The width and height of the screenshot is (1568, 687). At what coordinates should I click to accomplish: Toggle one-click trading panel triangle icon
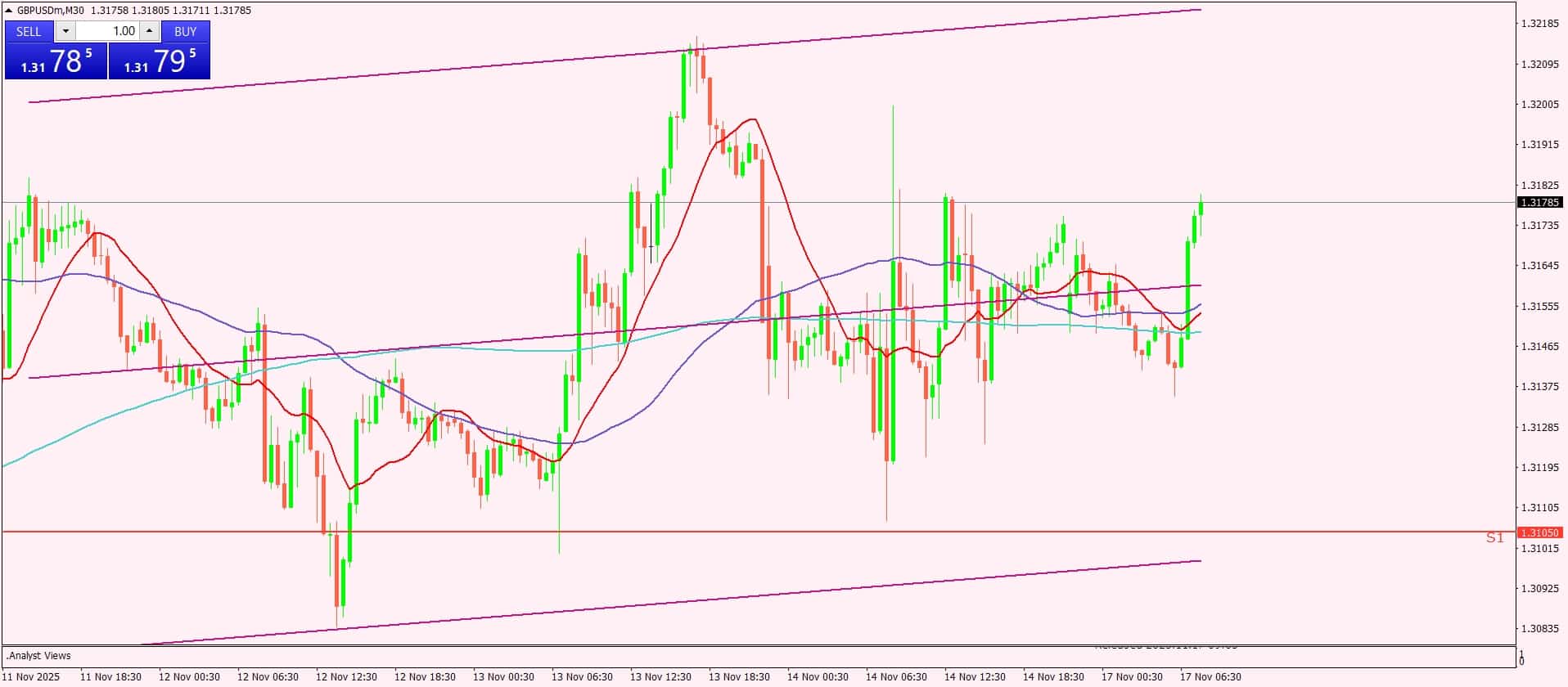tap(9, 11)
